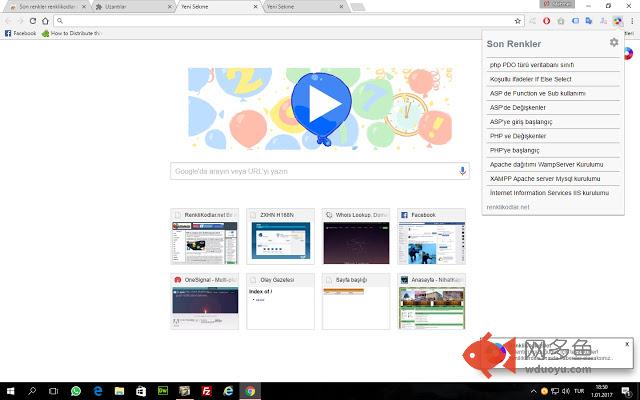Open a new browser tab
The width and height of the screenshot is (640, 400).
point(358,7)
